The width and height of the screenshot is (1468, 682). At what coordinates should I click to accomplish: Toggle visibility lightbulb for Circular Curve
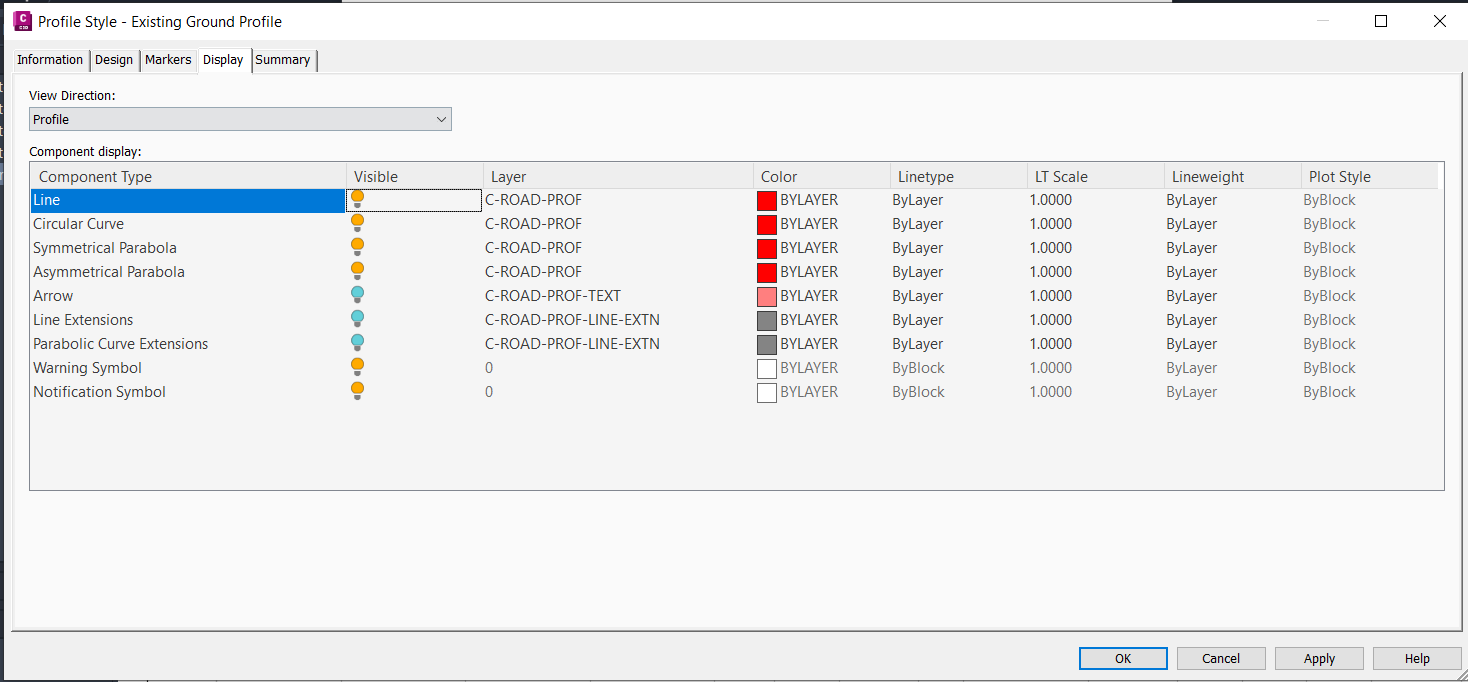click(357, 223)
